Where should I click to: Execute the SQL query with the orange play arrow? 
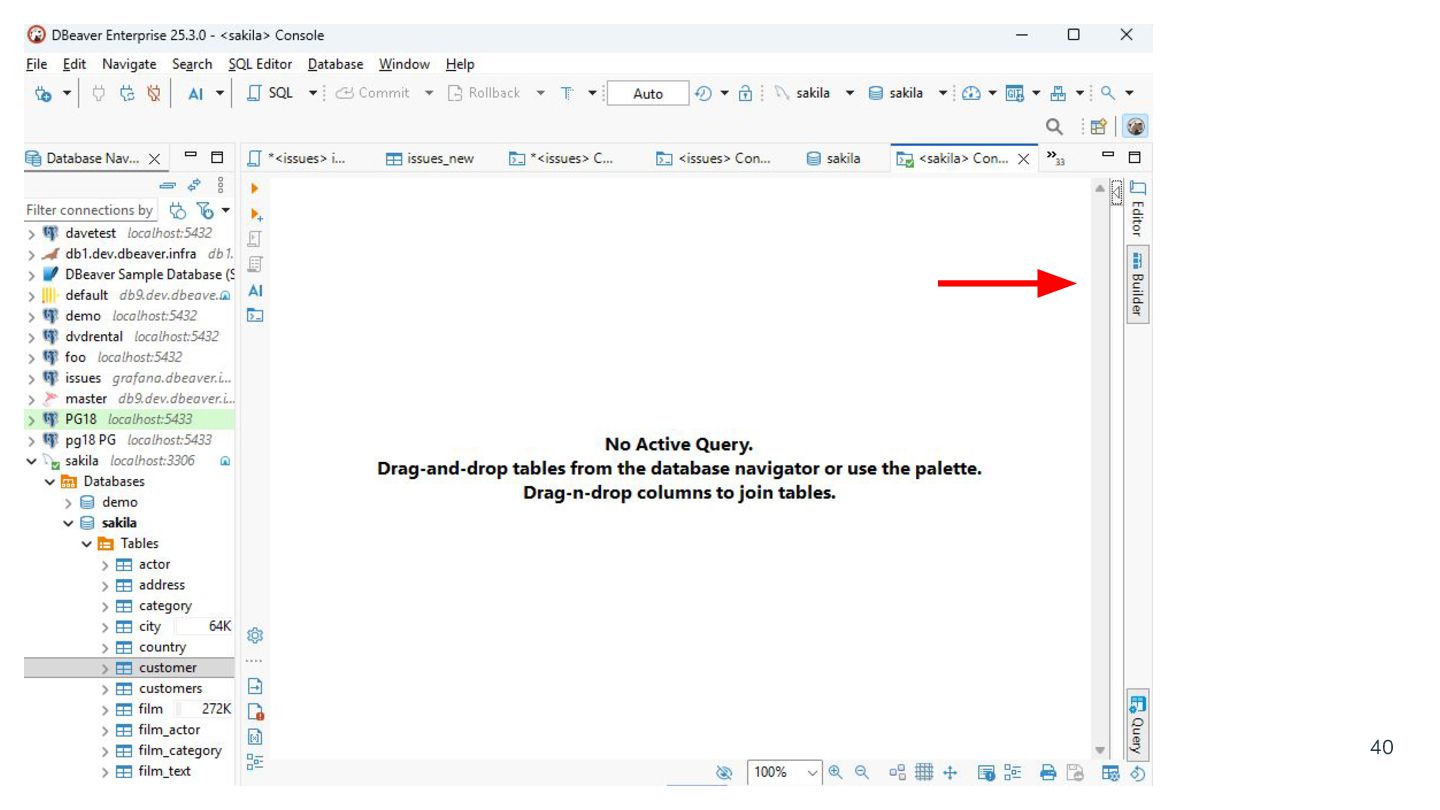point(254,188)
